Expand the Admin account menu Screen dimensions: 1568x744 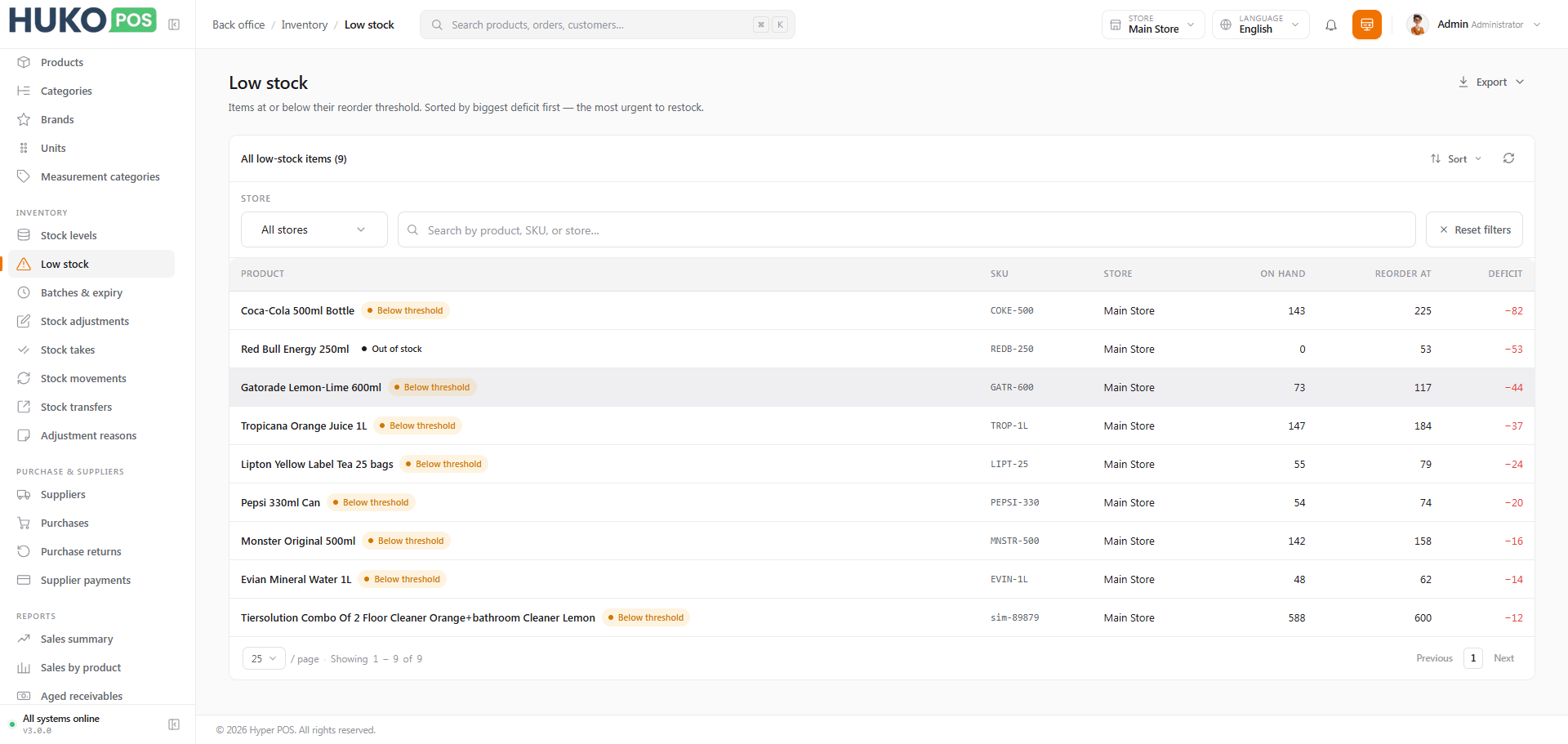pos(1537,25)
